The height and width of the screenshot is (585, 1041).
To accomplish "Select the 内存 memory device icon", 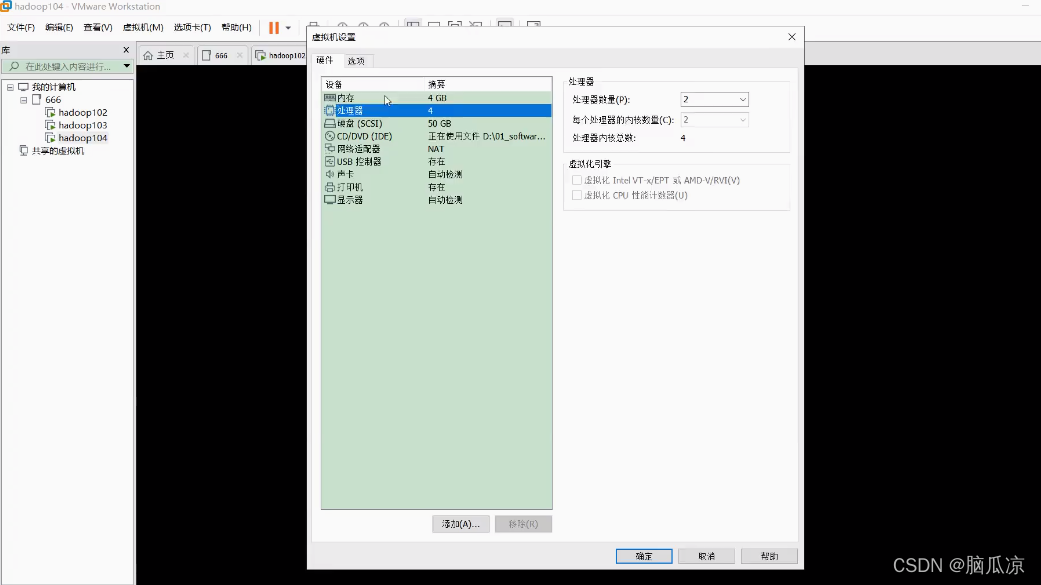I will tap(329, 98).
